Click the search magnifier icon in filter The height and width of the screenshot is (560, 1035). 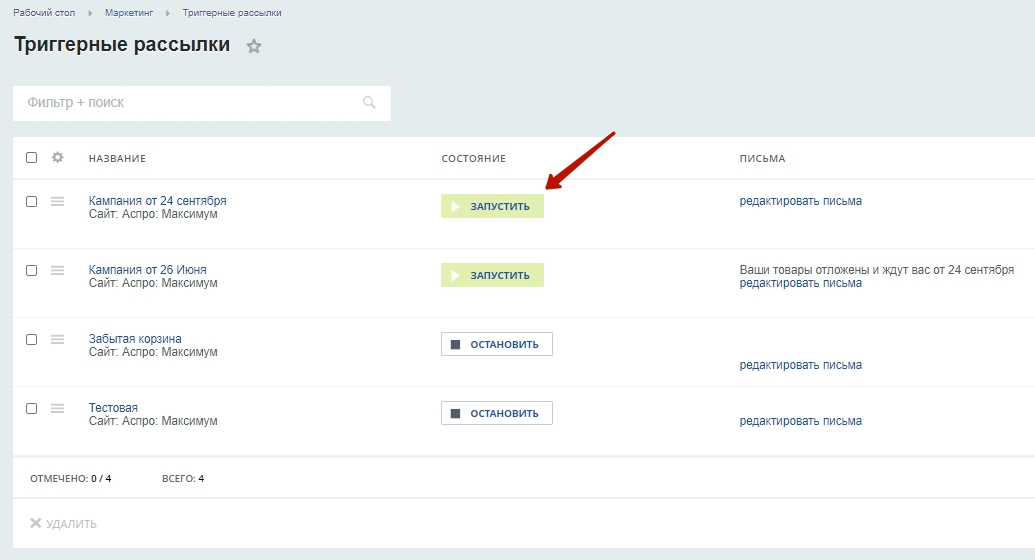[x=369, y=102]
